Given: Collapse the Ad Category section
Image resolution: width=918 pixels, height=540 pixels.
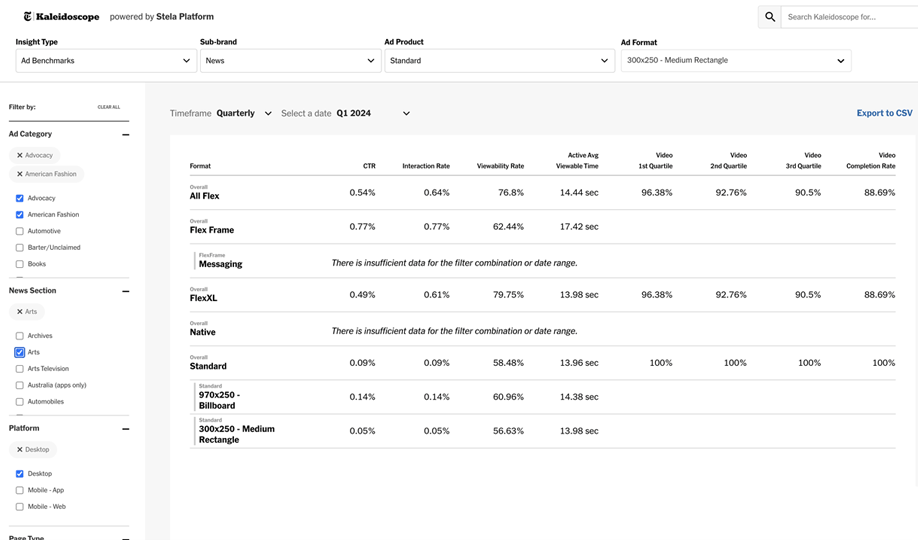Looking at the screenshot, I should pos(125,134).
